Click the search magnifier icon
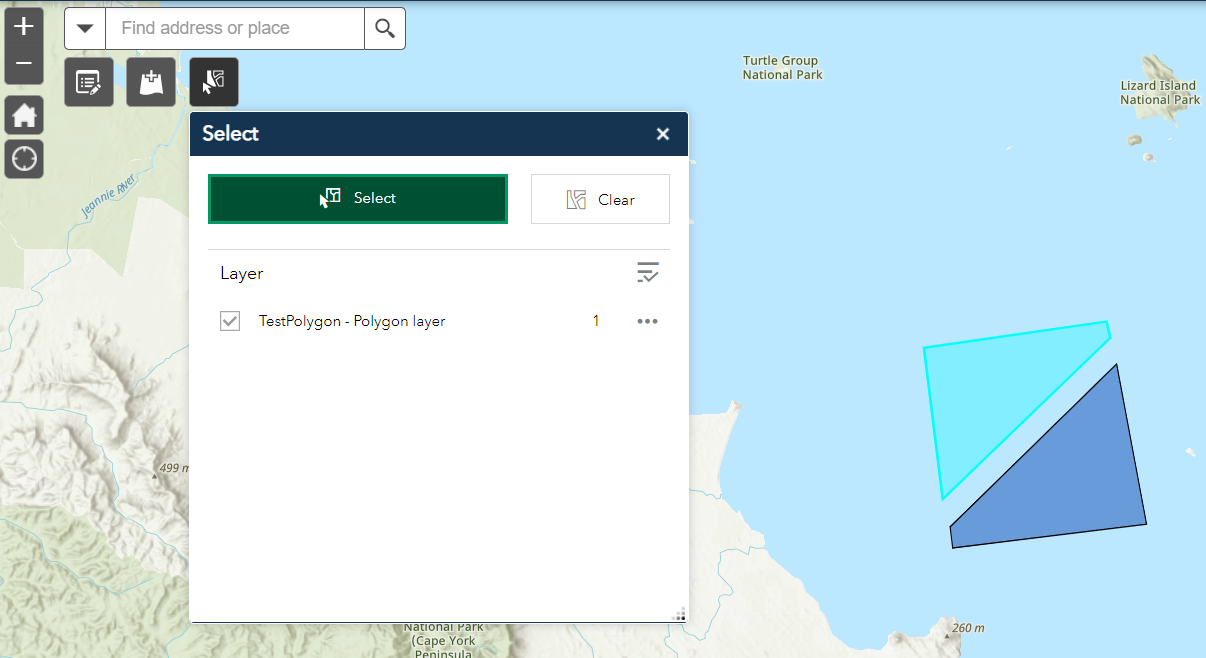Image resolution: width=1206 pixels, height=658 pixels. pos(385,28)
